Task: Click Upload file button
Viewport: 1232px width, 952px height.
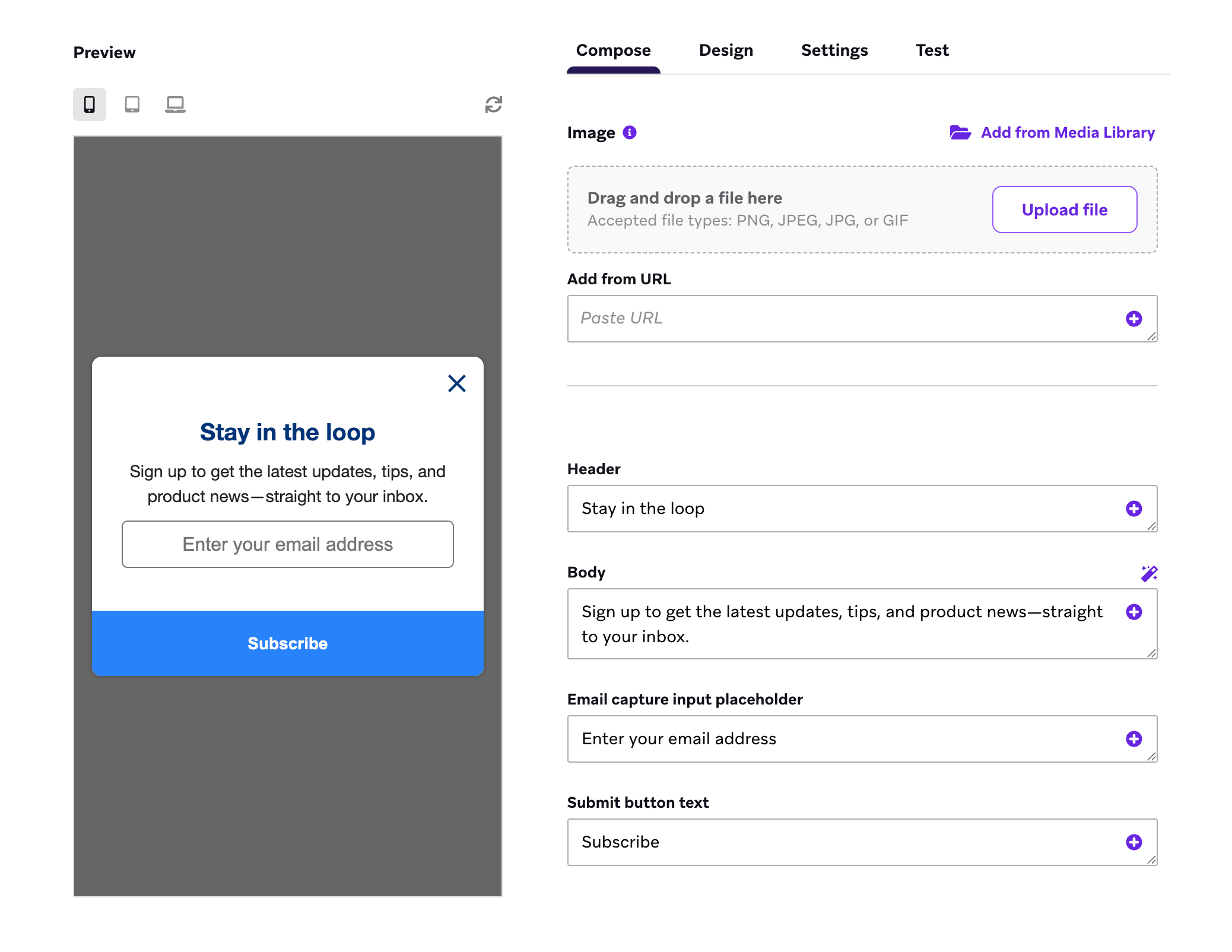Action: pyautogui.click(x=1064, y=210)
